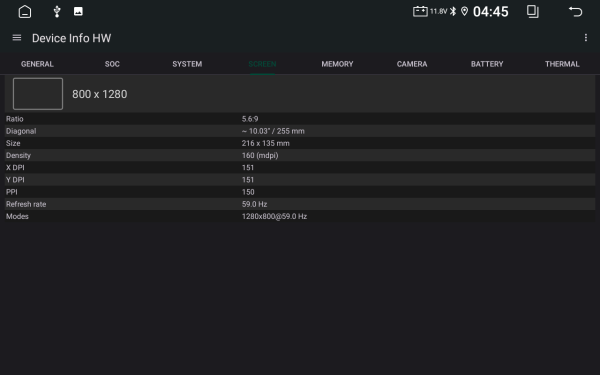The width and height of the screenshot is (600, 375).
Task: Tap the location pin status icon
Action: (464, 11)
